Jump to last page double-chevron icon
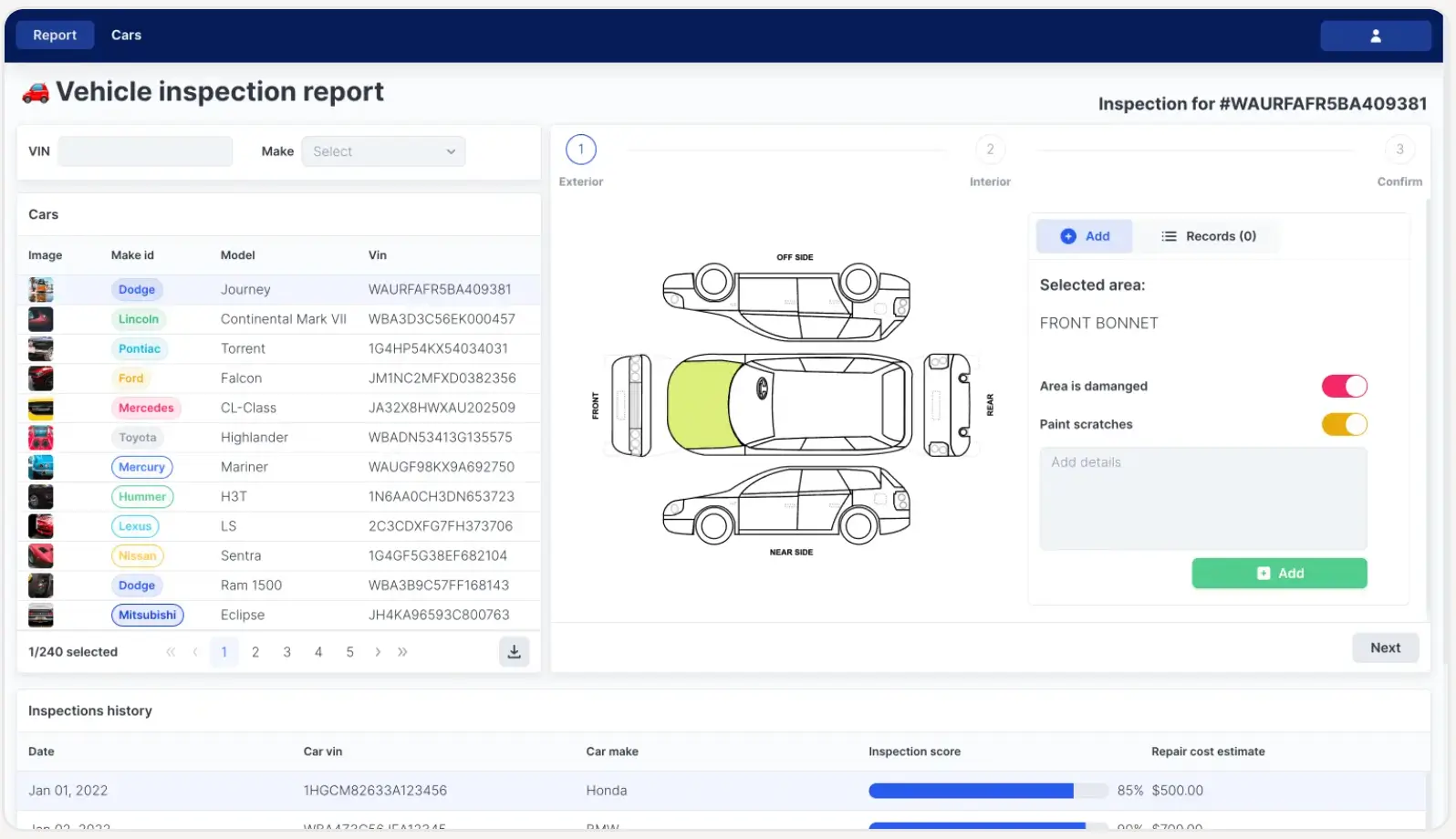The width and height of the screenshot is (1456, 839). [x=402, y=652]
